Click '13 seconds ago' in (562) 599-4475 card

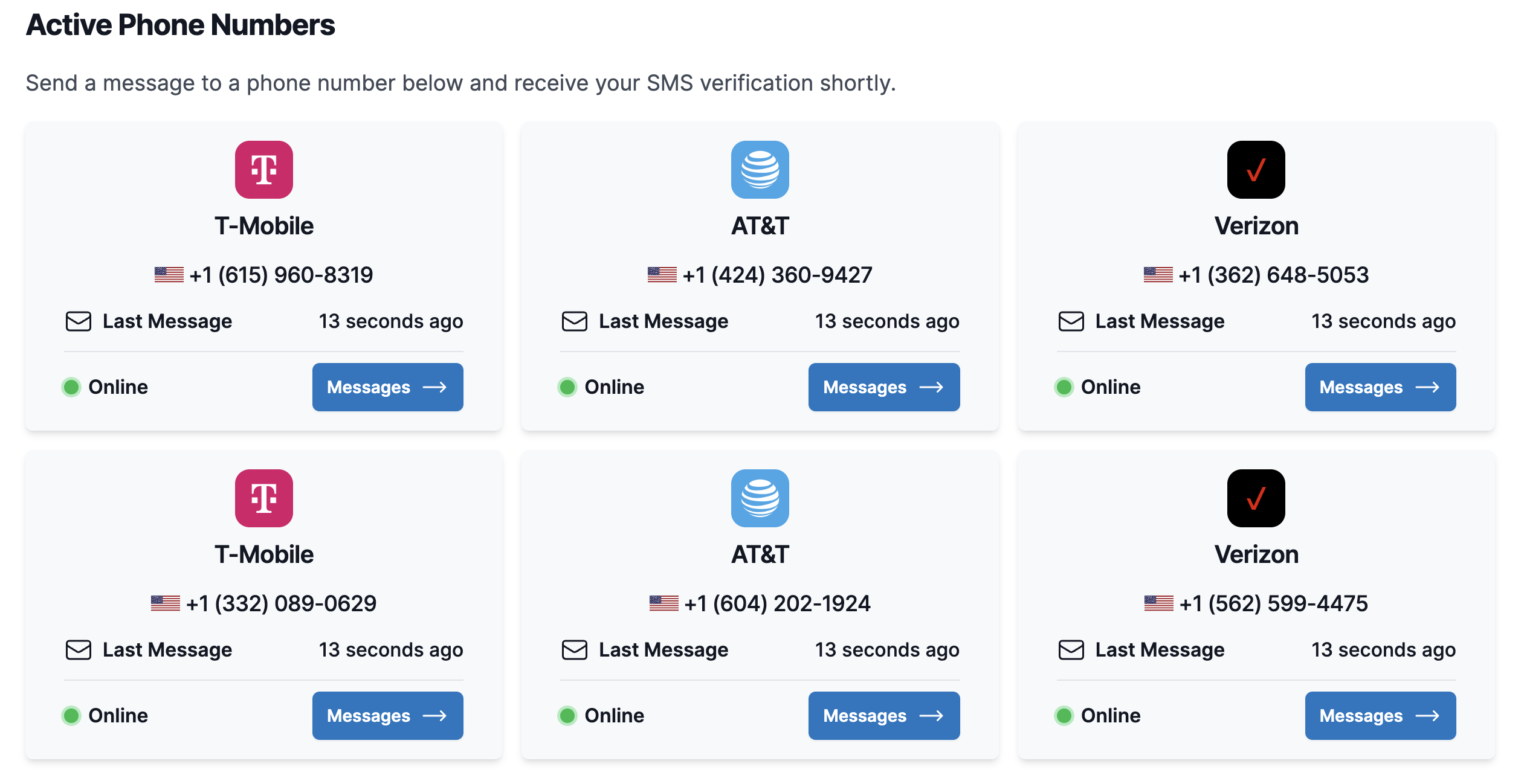point(1384,650)
